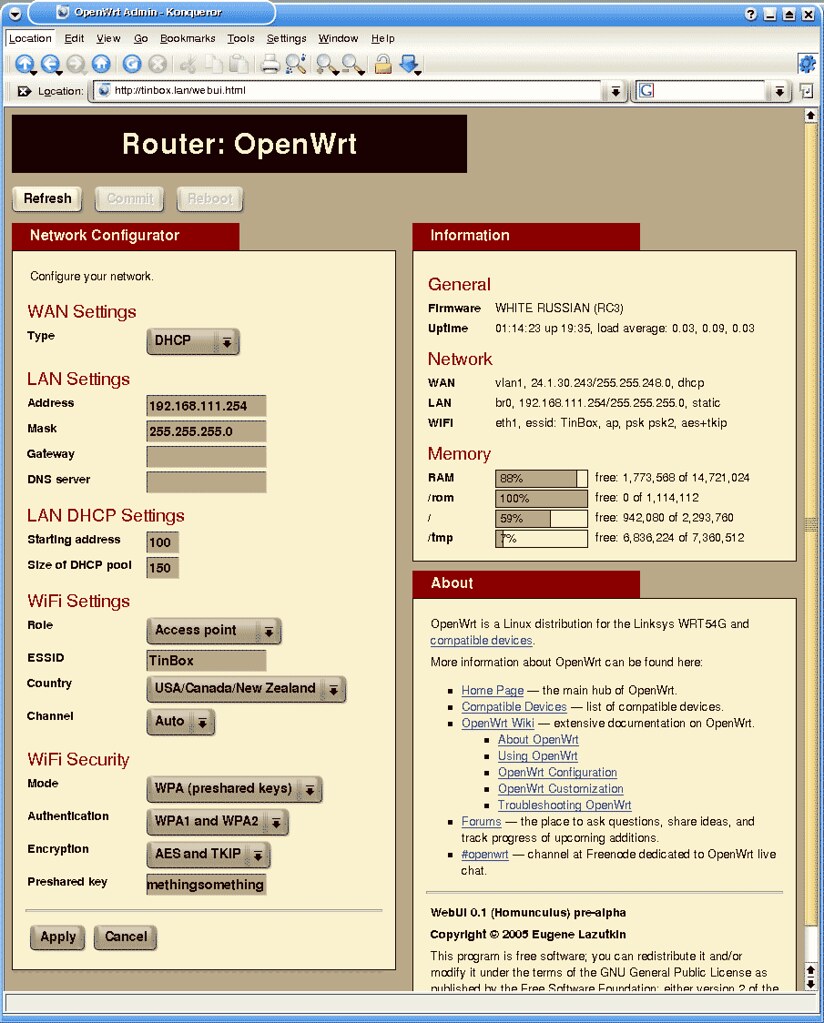
Task: Click the Reboot button
Action: (209, 198)
